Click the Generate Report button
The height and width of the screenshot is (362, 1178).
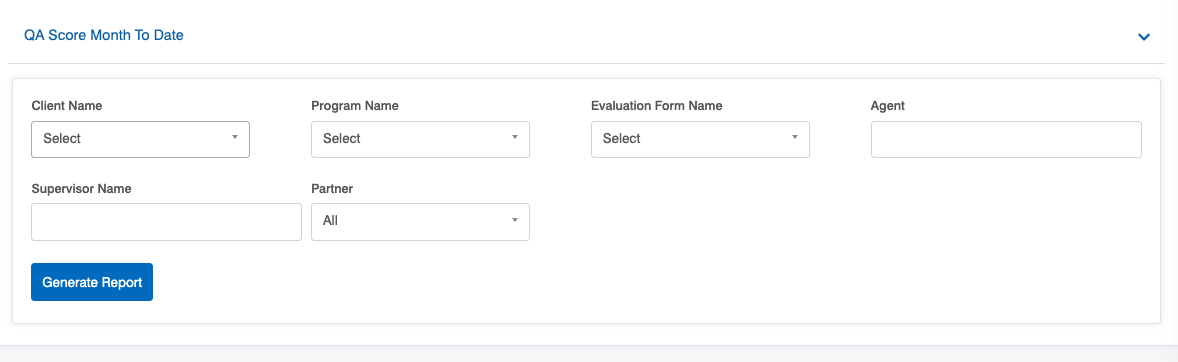[x=92, y=282]
